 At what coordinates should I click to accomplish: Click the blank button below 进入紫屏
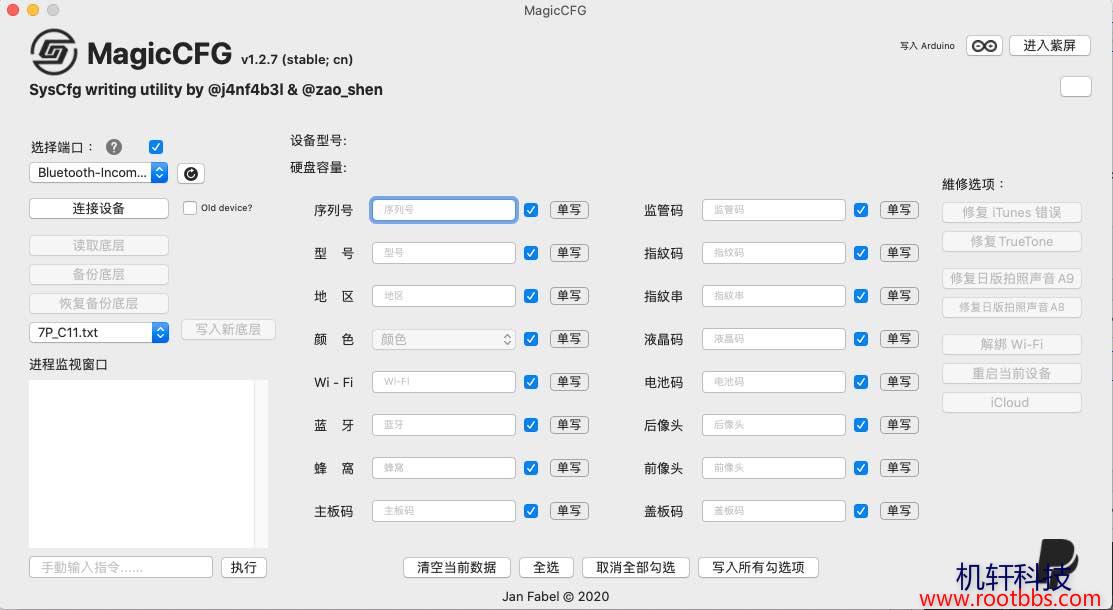[1075, 86]
